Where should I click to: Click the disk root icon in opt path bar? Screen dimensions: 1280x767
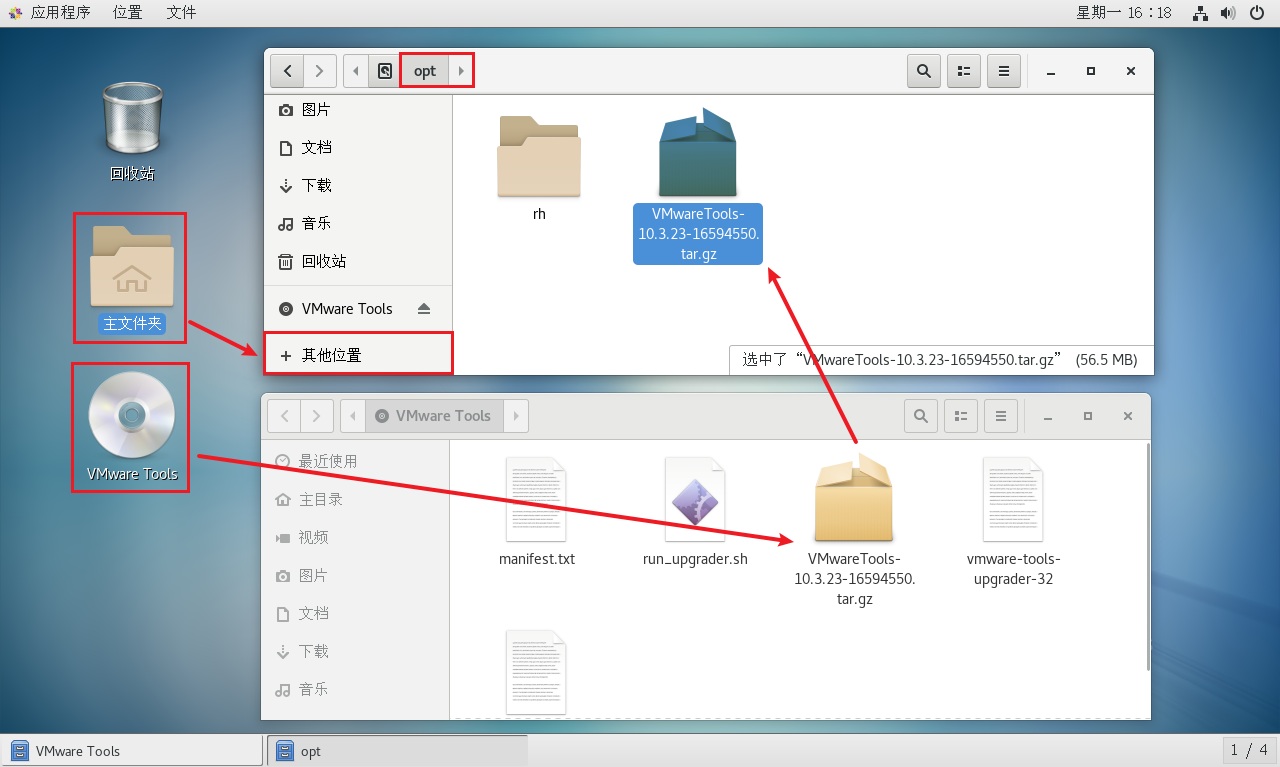click(385, 71)
